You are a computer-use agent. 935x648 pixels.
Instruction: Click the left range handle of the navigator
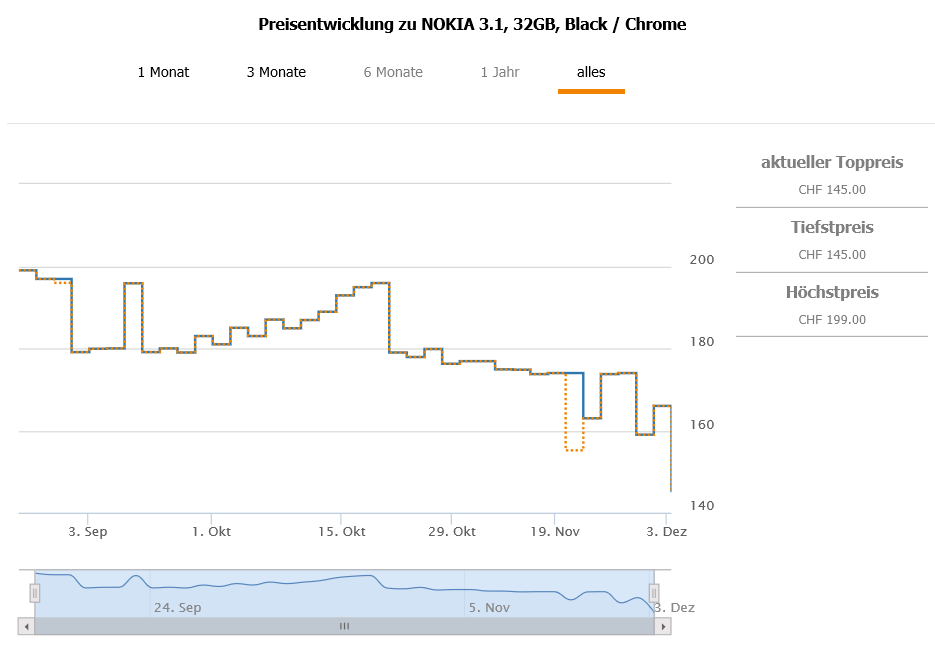(x=35, y=593)
